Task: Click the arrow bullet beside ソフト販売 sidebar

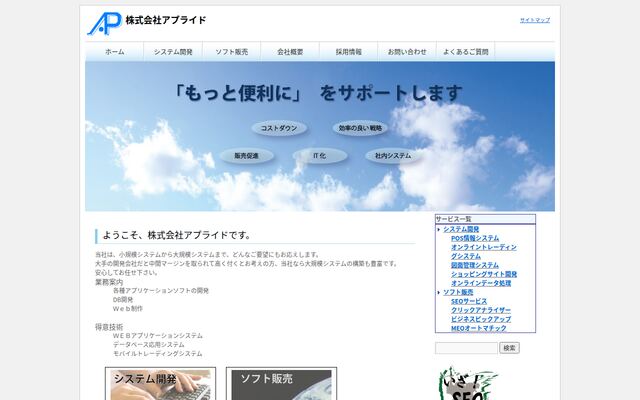Action: point(439,293)
